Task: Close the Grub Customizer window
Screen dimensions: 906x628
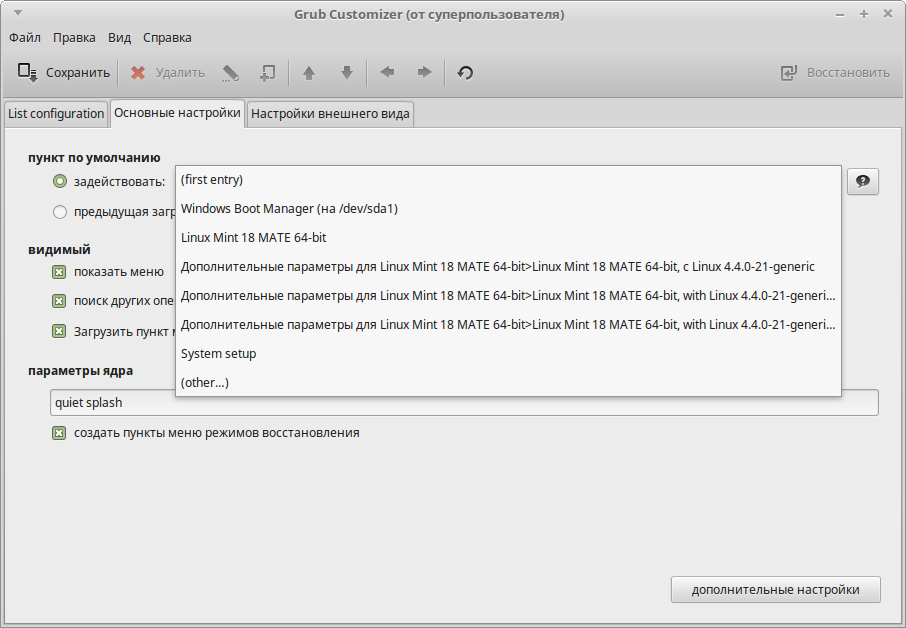Action: pos(888,14)
